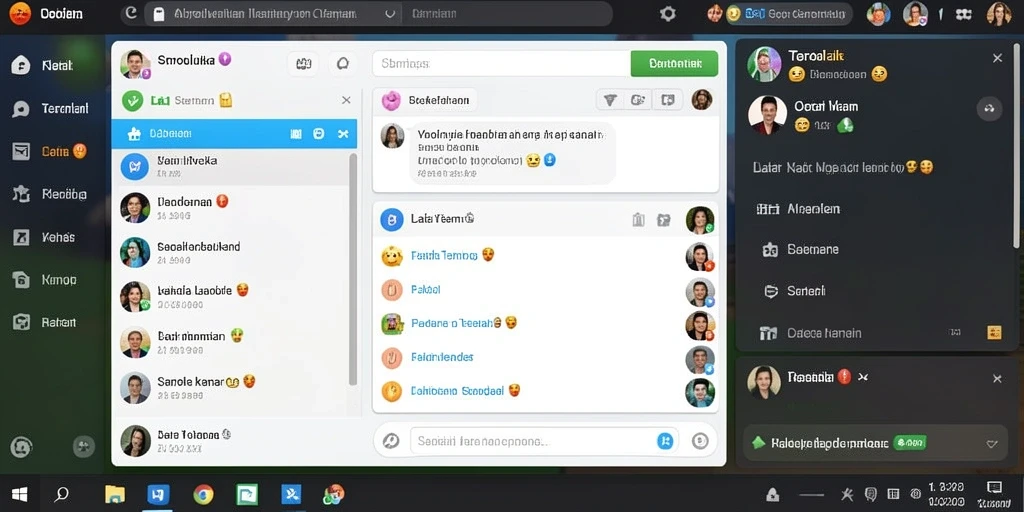The height and width of the screenshot is (512, 1024).
Task: Open Netal in the left sidebar
Action: click(43, 65)
